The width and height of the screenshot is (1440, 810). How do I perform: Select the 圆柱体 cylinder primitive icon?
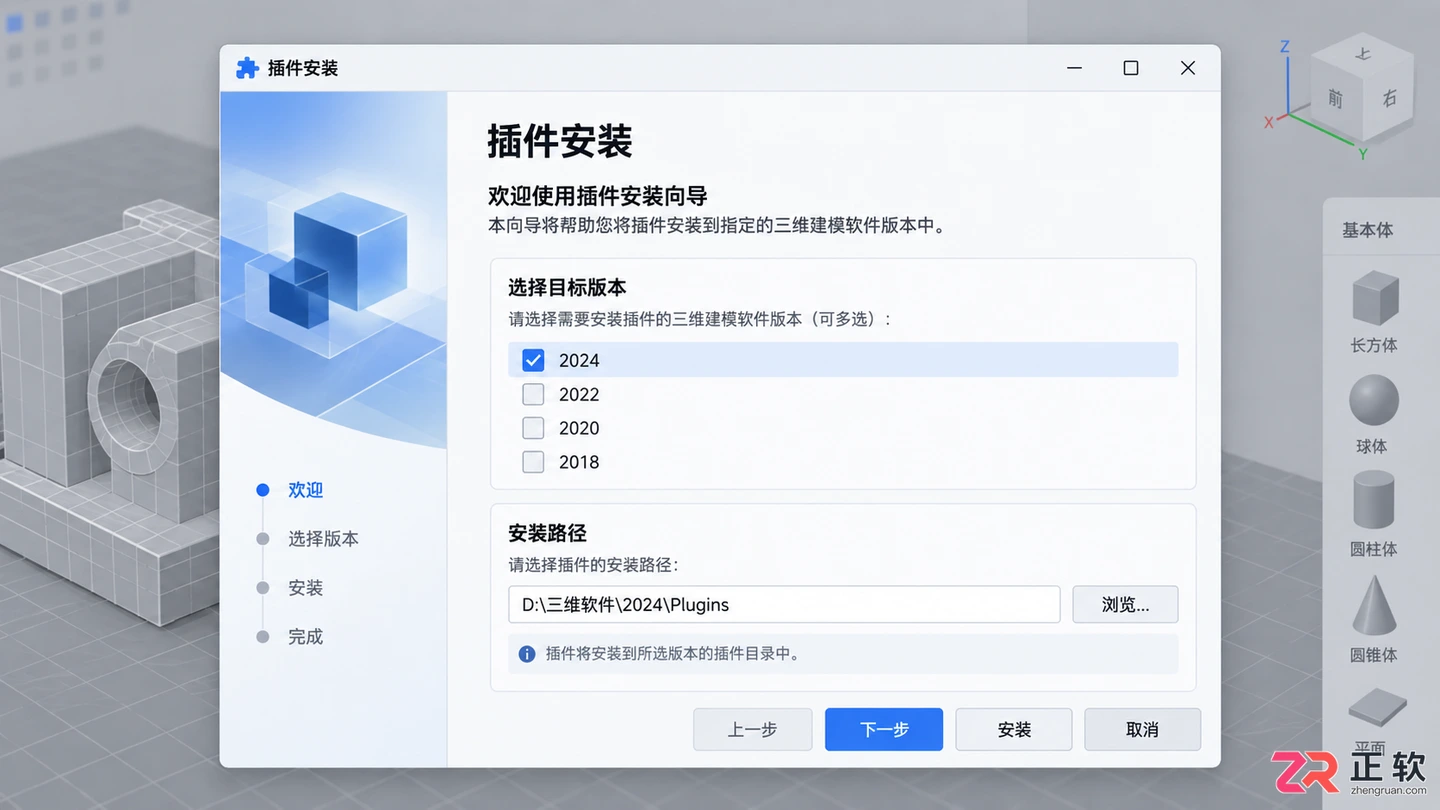(1374, 500)
